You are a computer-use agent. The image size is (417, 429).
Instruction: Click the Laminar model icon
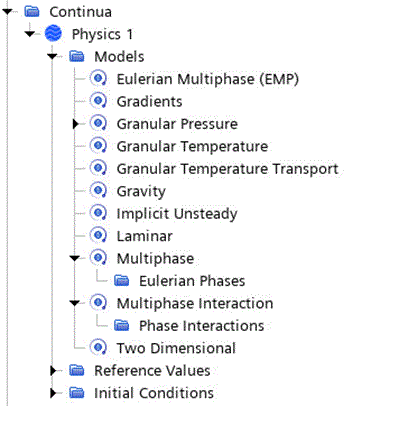(98, 236)
